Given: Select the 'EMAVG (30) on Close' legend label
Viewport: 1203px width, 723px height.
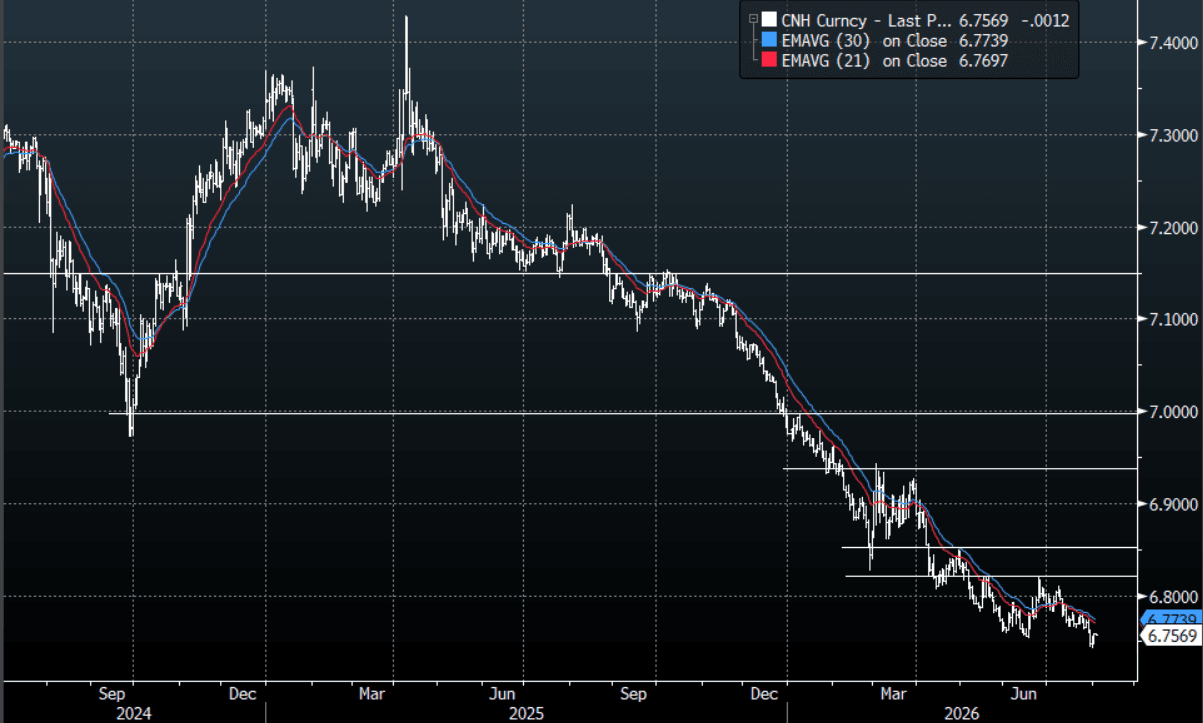Looking at the screenshot, I should click(x=864, y=39).
